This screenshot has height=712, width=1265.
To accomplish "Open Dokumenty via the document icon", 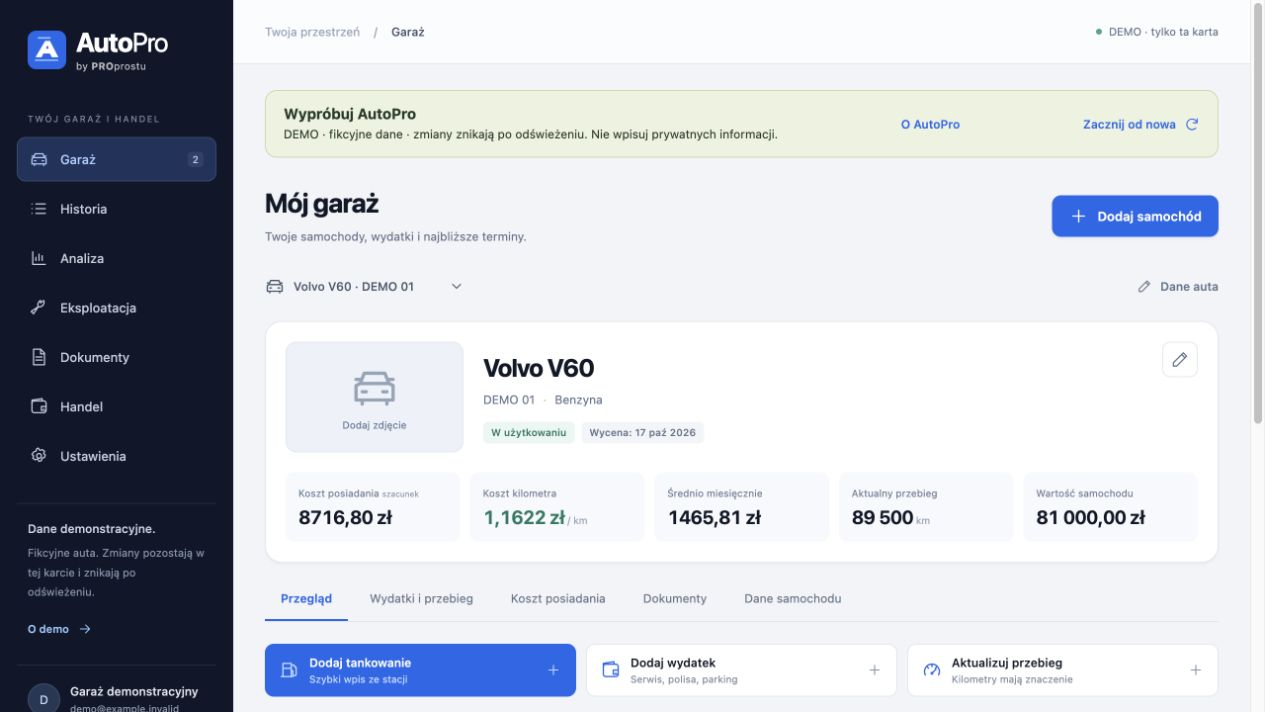I will (x=39, y=357).
